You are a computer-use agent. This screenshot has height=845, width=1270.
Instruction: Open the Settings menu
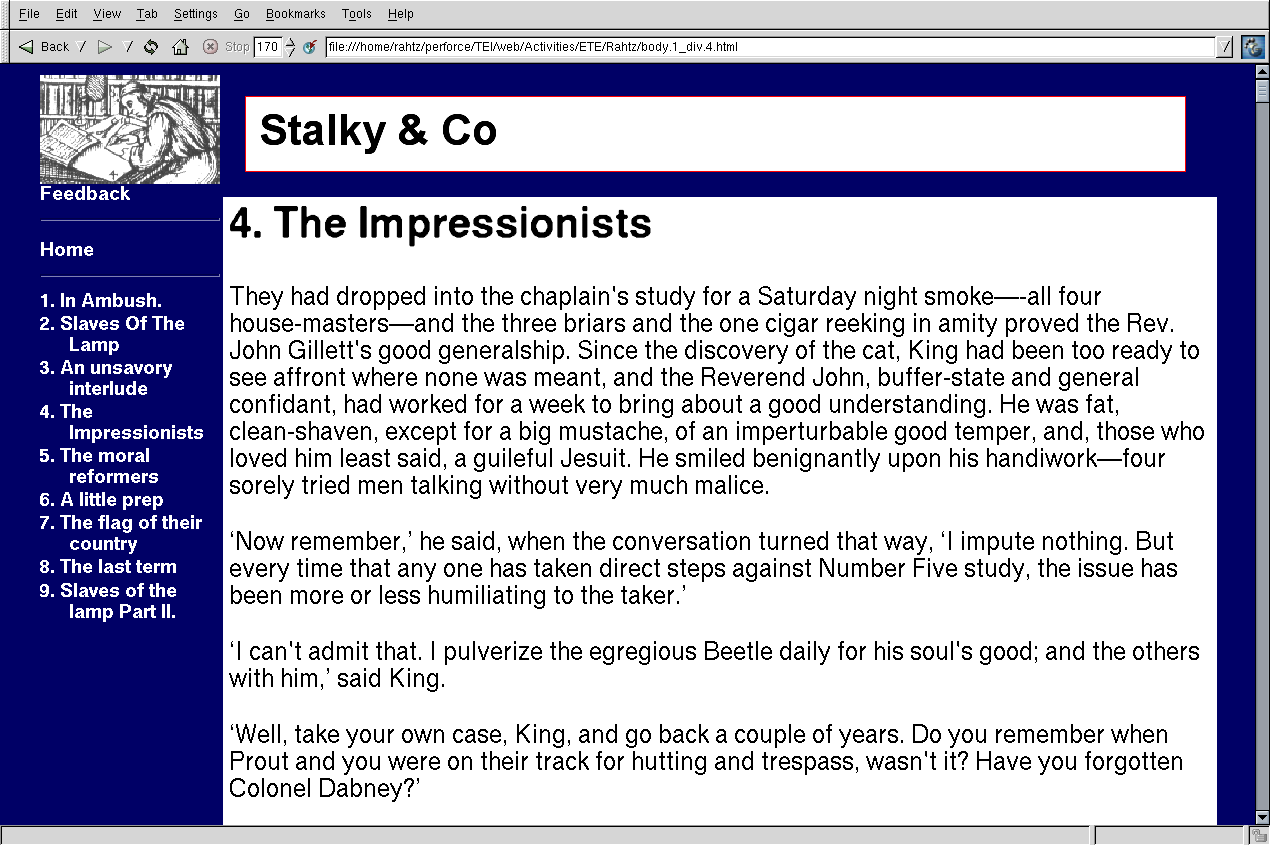click(x=195, y=14)
